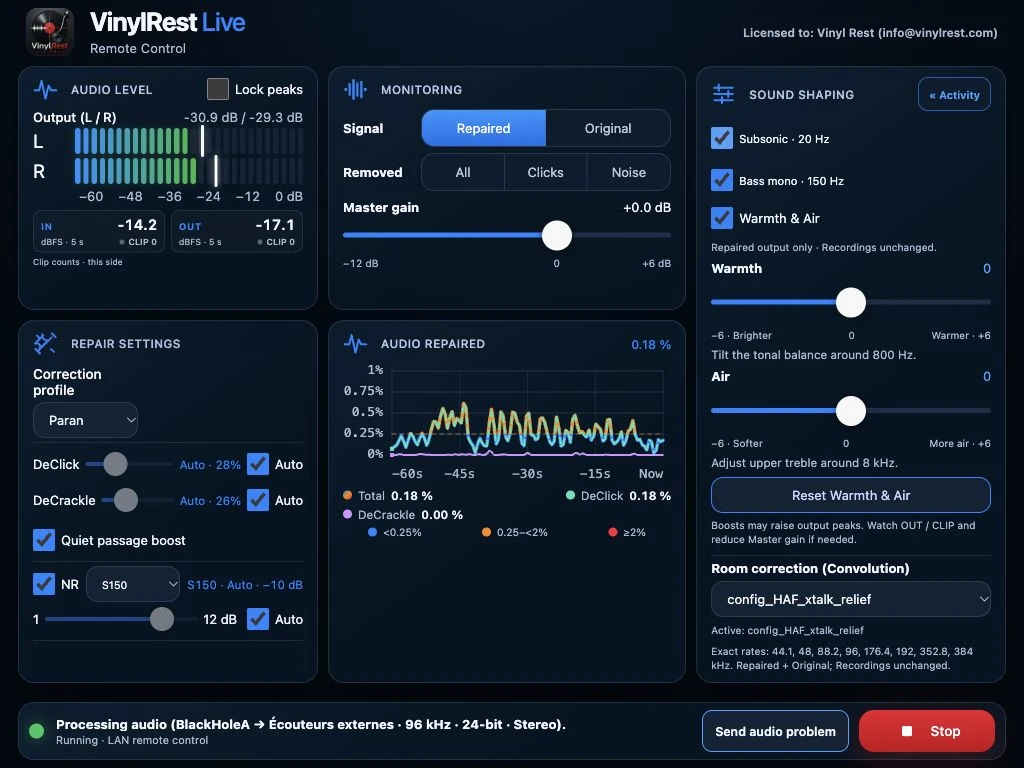The width and height of the screenshot is (1024, 768).
Task: Click the Monitoring sound bars icon
Action: point(355,89)
